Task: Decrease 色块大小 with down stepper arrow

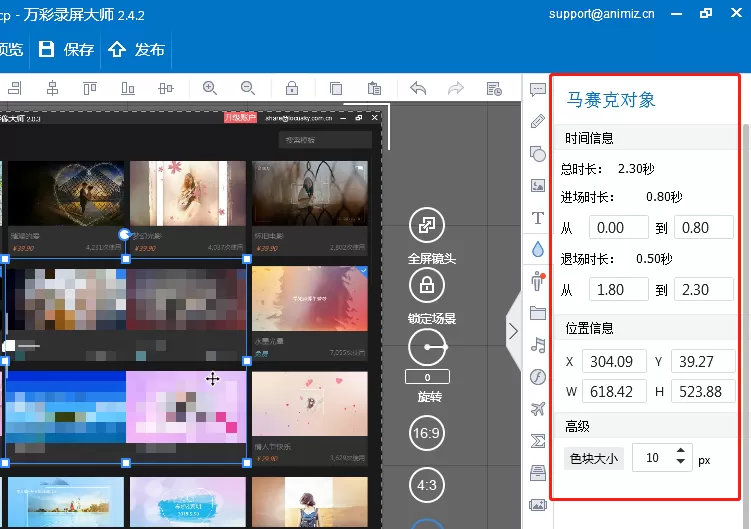Action: coord(681,461)
